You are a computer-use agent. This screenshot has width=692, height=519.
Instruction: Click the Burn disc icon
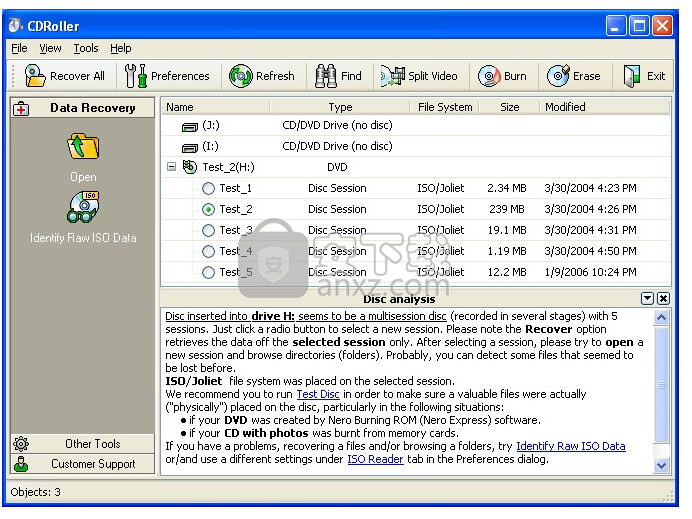pos(489,76)
